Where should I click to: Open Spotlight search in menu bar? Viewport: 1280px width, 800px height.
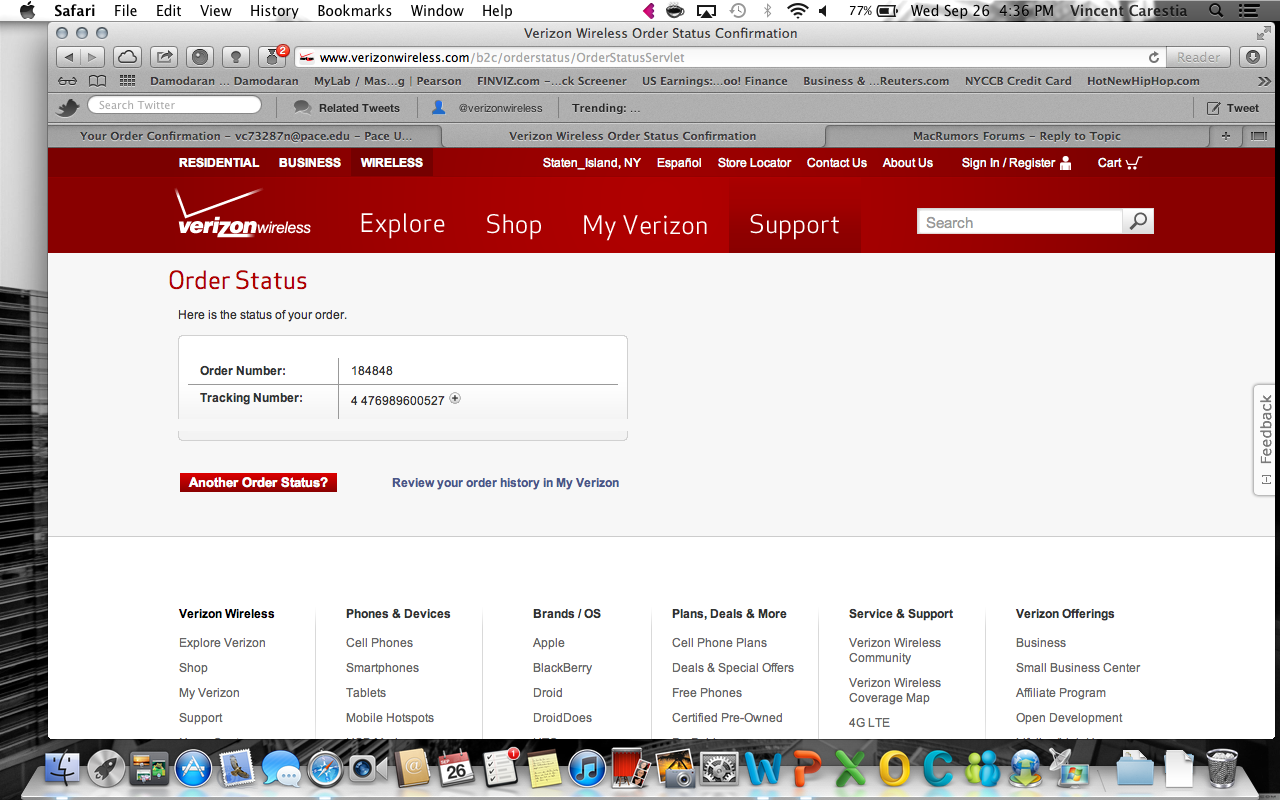[x=1216, y=11]
